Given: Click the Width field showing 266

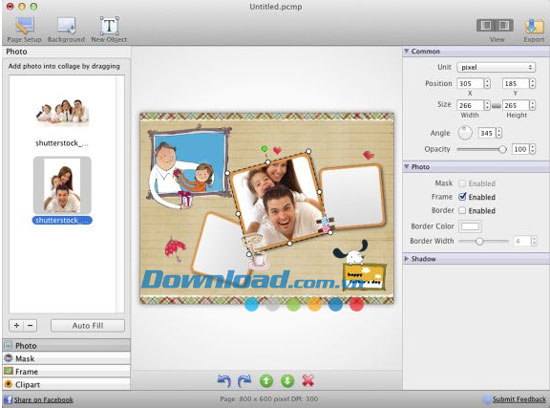Looking at the screenshot, I should (471, 105).
